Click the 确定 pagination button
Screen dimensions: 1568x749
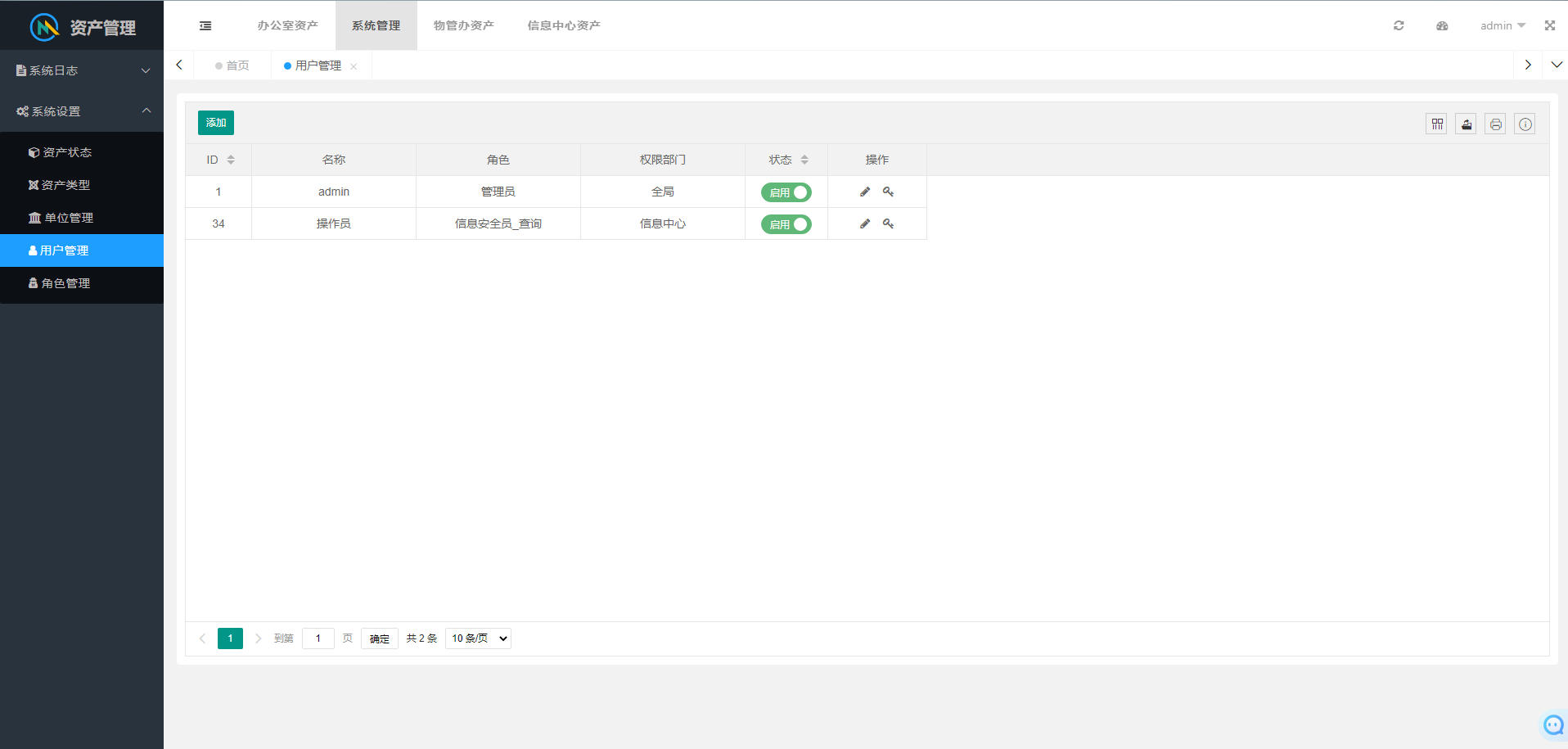click(x=379, y=638)
